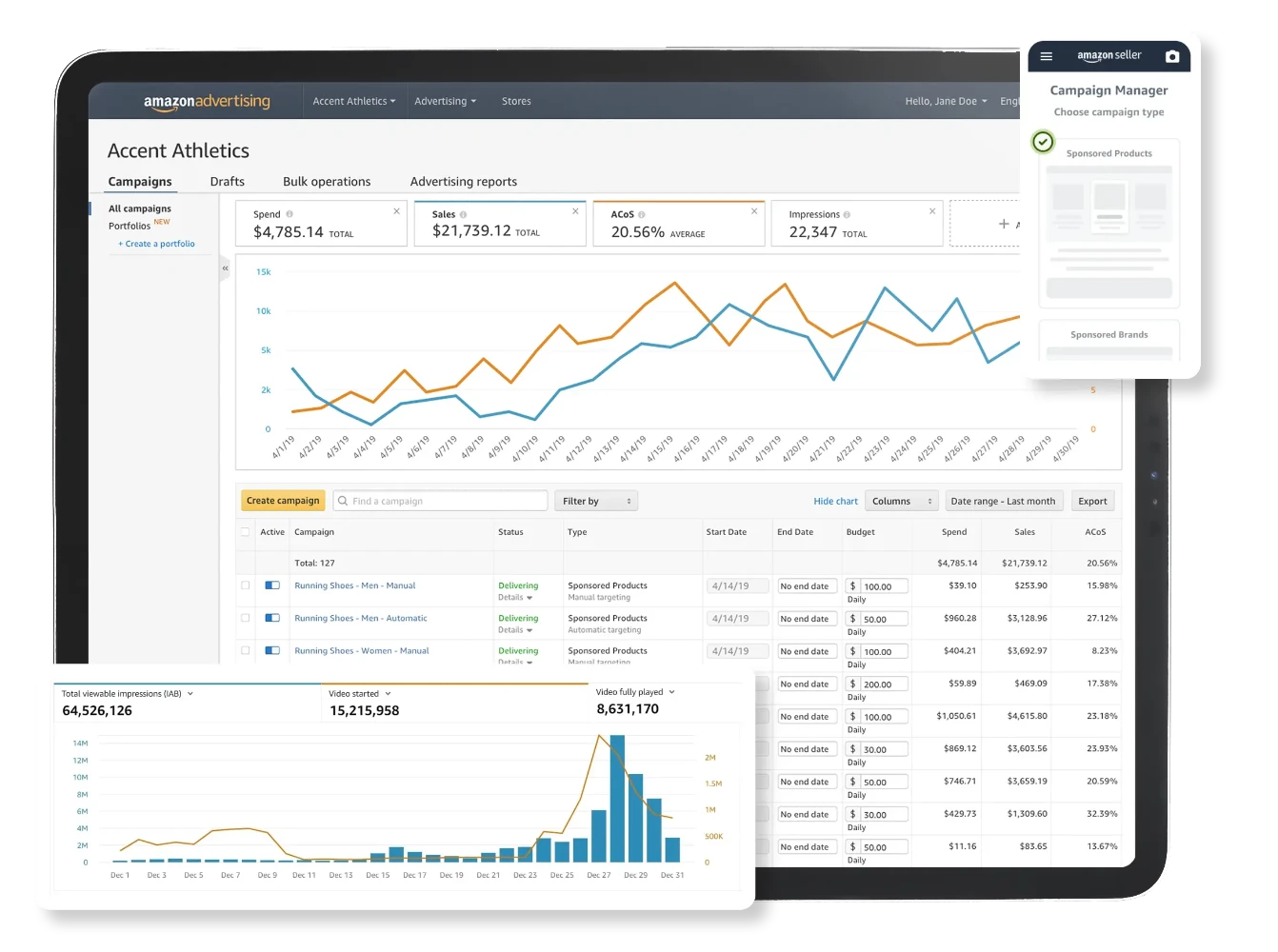Image resolution: width=1278 pixels, height=952 pixels.
Task: Click dollar sign in Running Shoes Men Automatic budget
Action: (853, 619)
